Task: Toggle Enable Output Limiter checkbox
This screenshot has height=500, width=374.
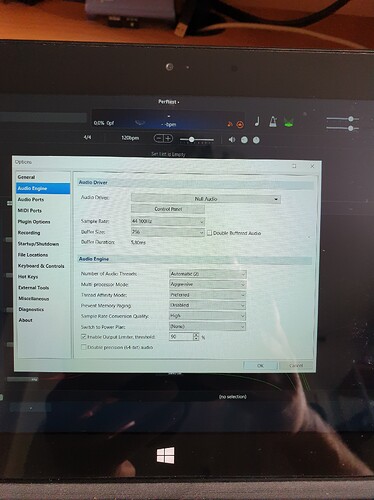Action: (84, 337)
